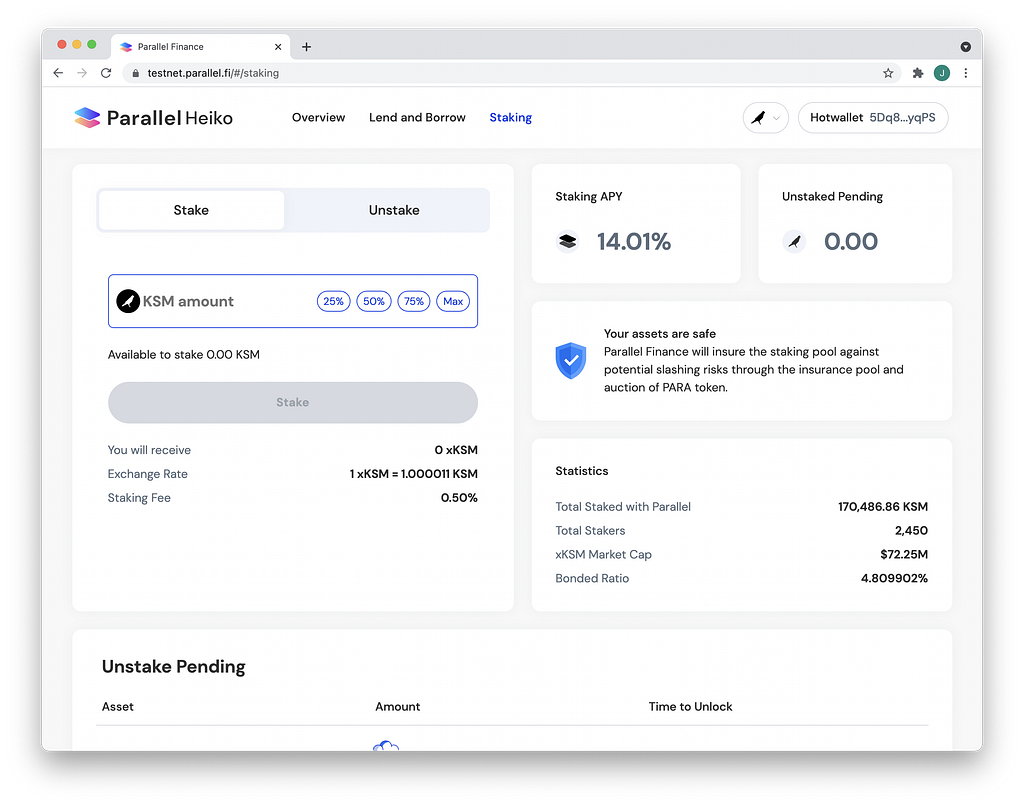Screen dimensions: 1024x806
Task: Open Chrome profile avatar J
Action: coord(942,73)
